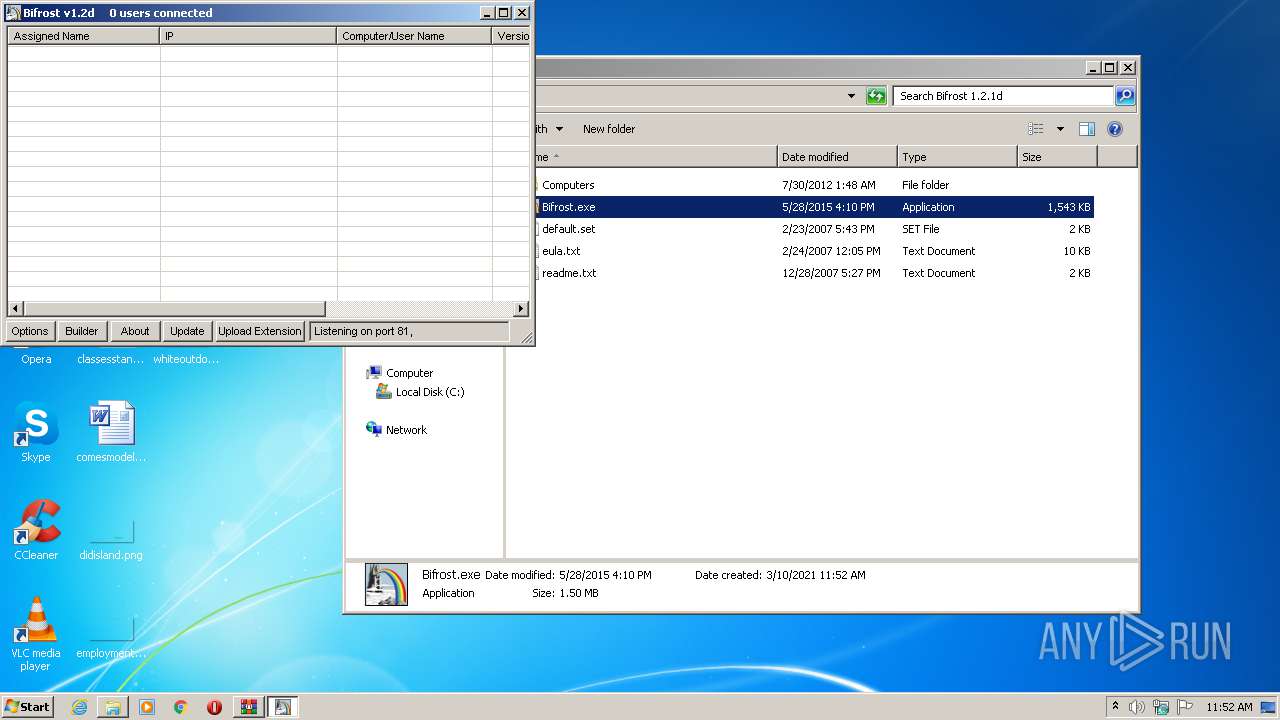This screenshot has height=720, width=1280.
Task: Click the taskbar clock showing 11:52 AM
Action: coord(1229,707)
